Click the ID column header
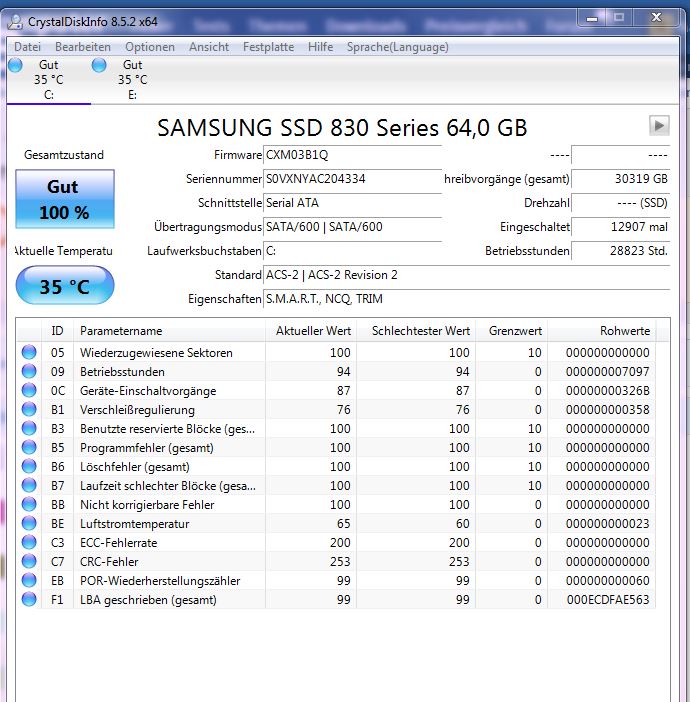The width and height of the screenshot is (690, 702). coord(57,331)
